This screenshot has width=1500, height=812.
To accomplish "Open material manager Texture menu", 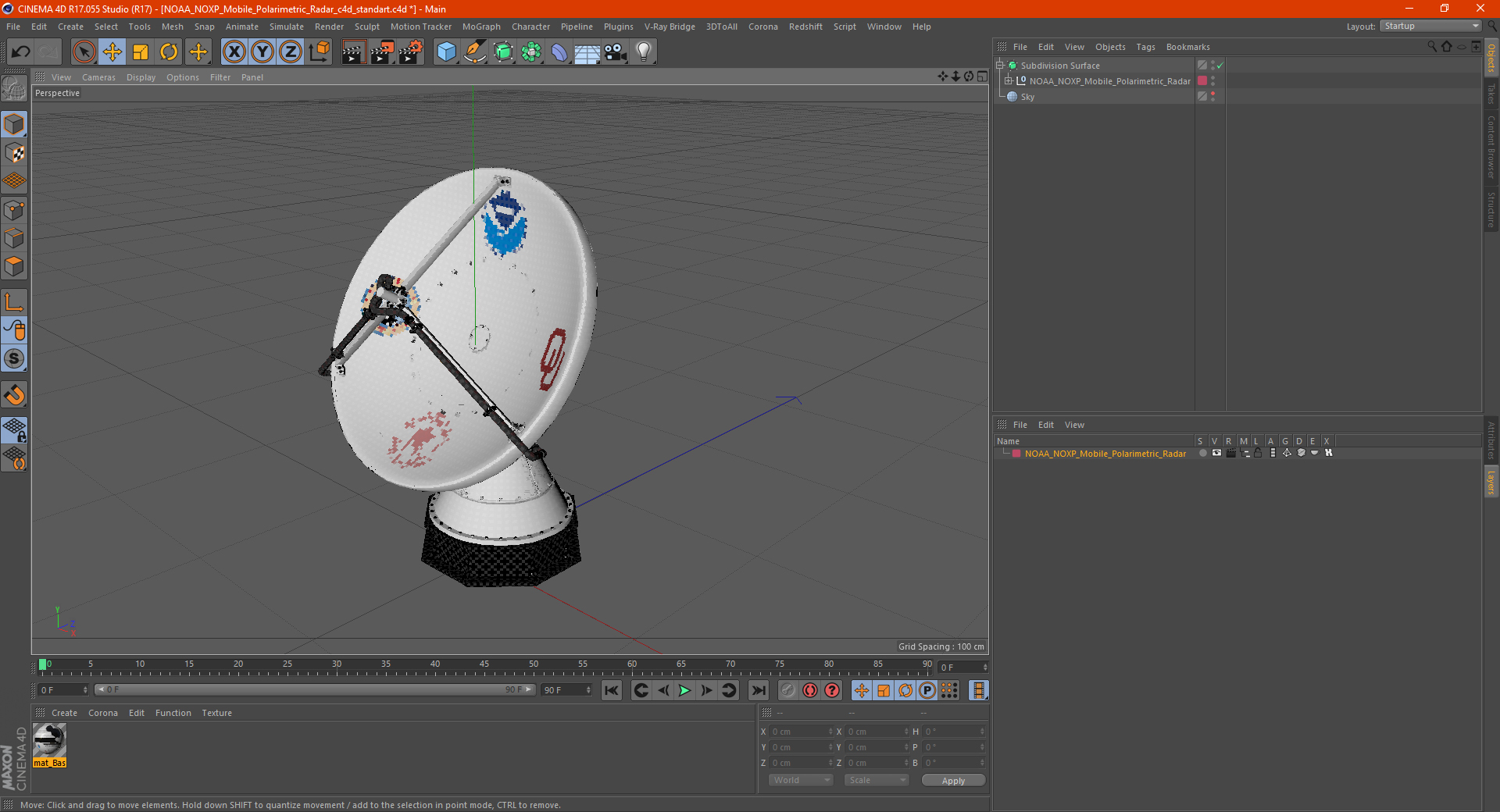I will point(216,713).
